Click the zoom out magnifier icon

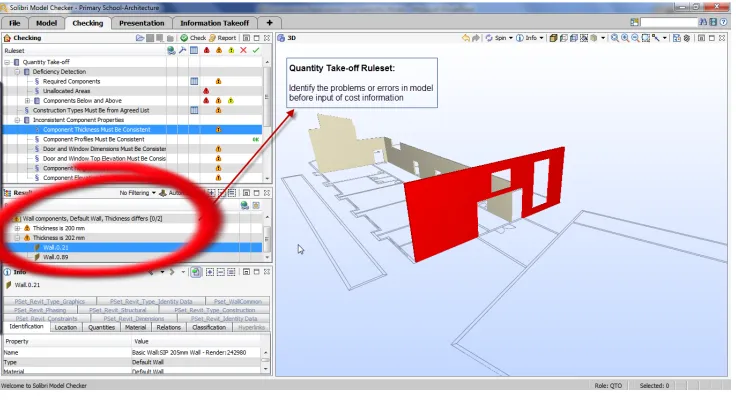635,38
